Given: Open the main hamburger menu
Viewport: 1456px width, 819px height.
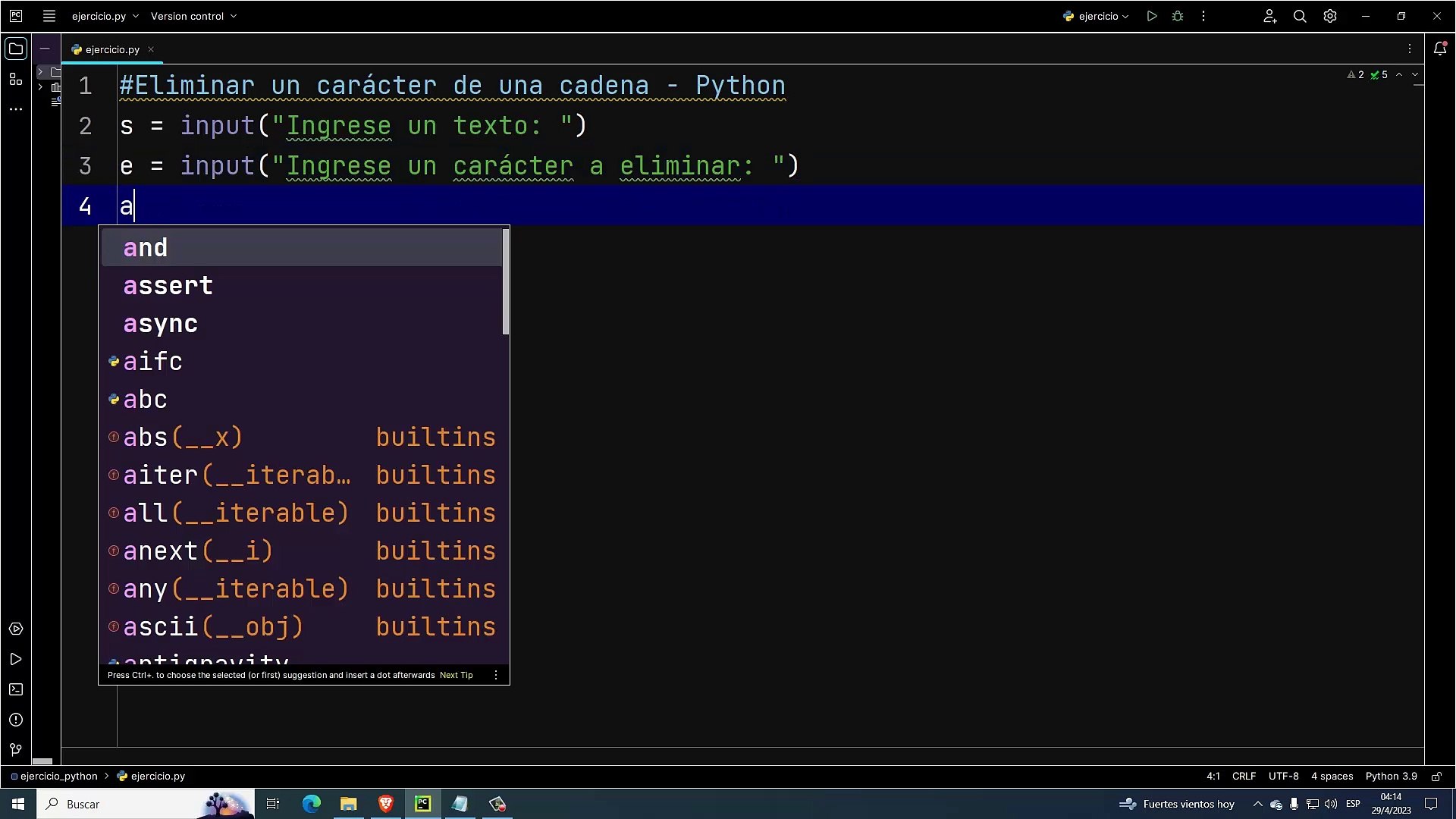Looking at the screenshot, I should tap(49, 16).
